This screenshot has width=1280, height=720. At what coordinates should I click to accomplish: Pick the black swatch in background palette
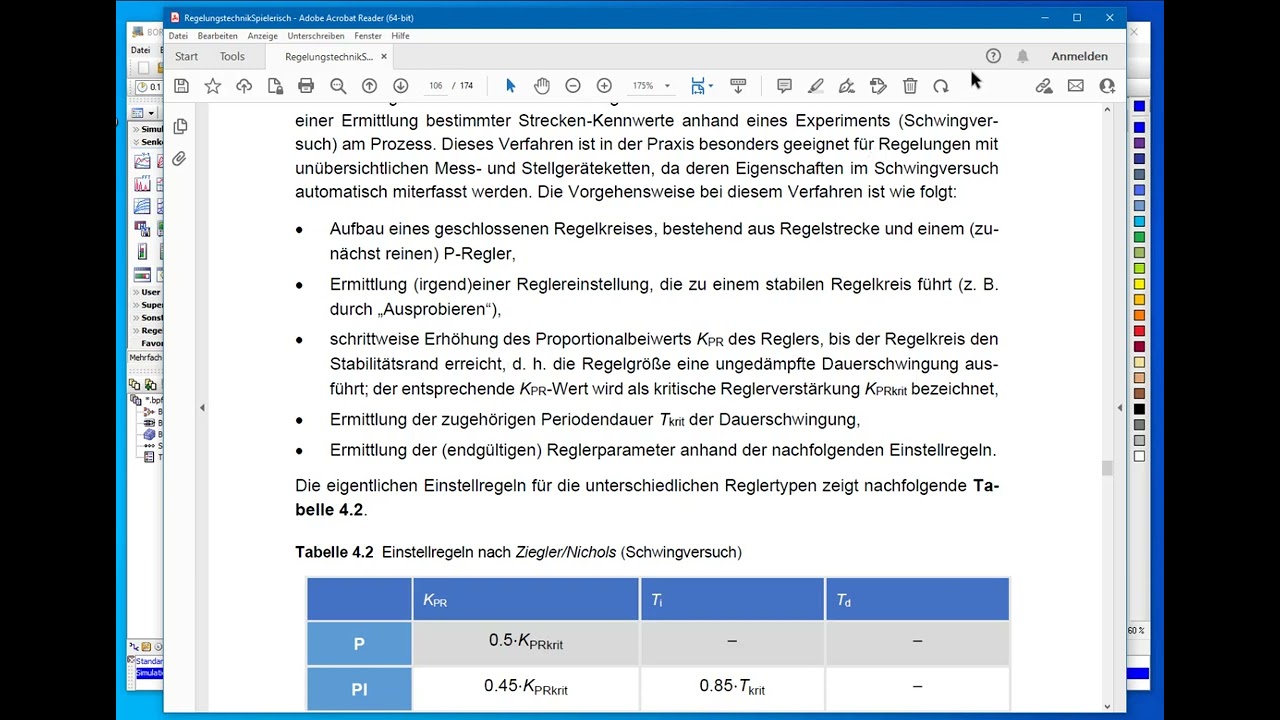(x=1139, y=409)
